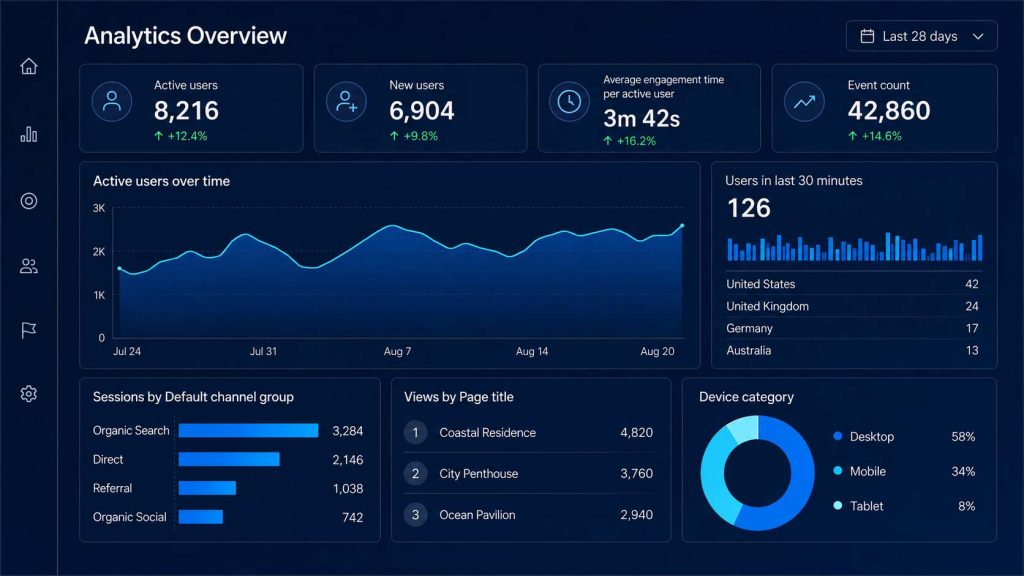Click the Aug 20 endpoint on line chart
The height and width of the screenshot is (576, 1024).
[x=682, y=226]
